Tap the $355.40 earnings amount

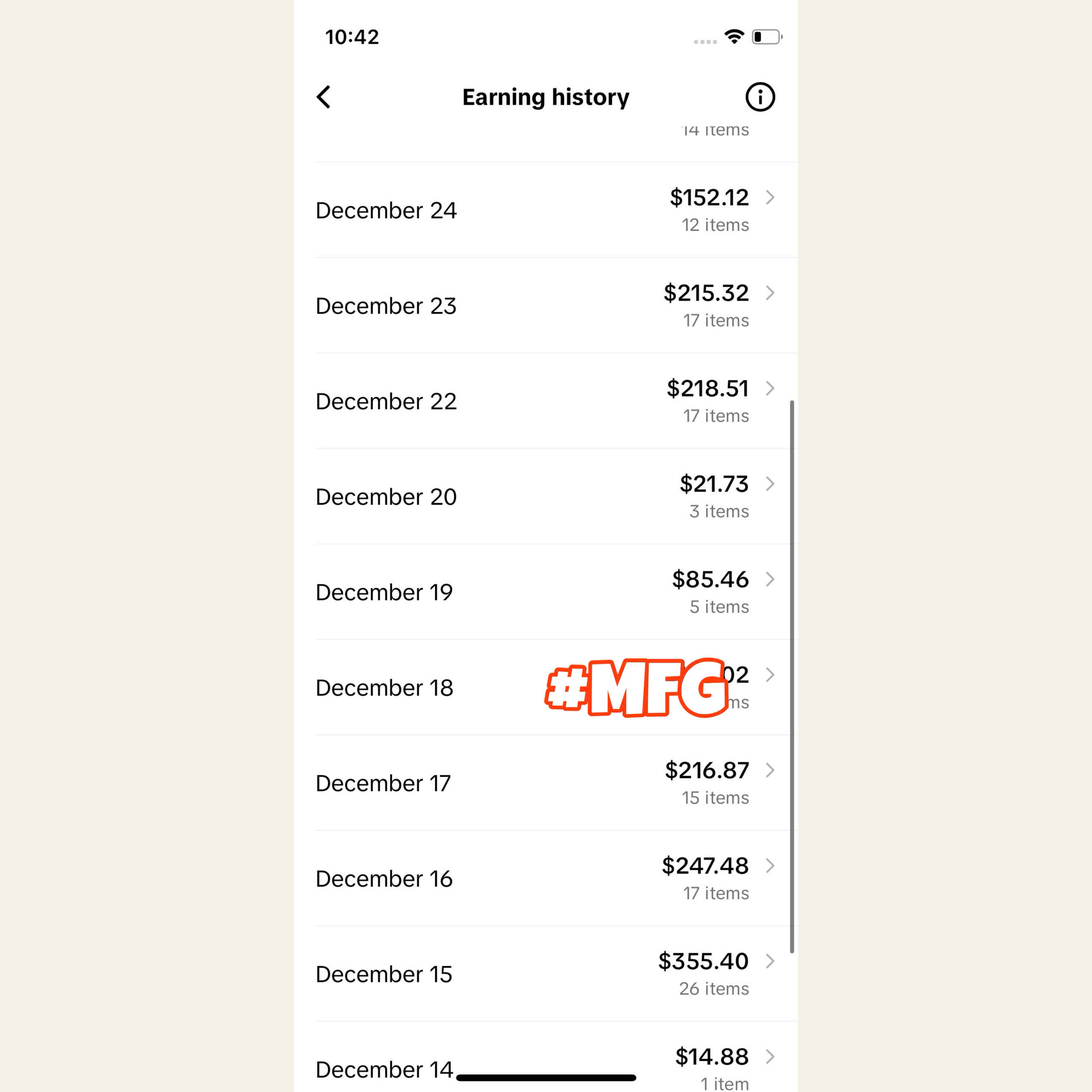tap(703, 961)
